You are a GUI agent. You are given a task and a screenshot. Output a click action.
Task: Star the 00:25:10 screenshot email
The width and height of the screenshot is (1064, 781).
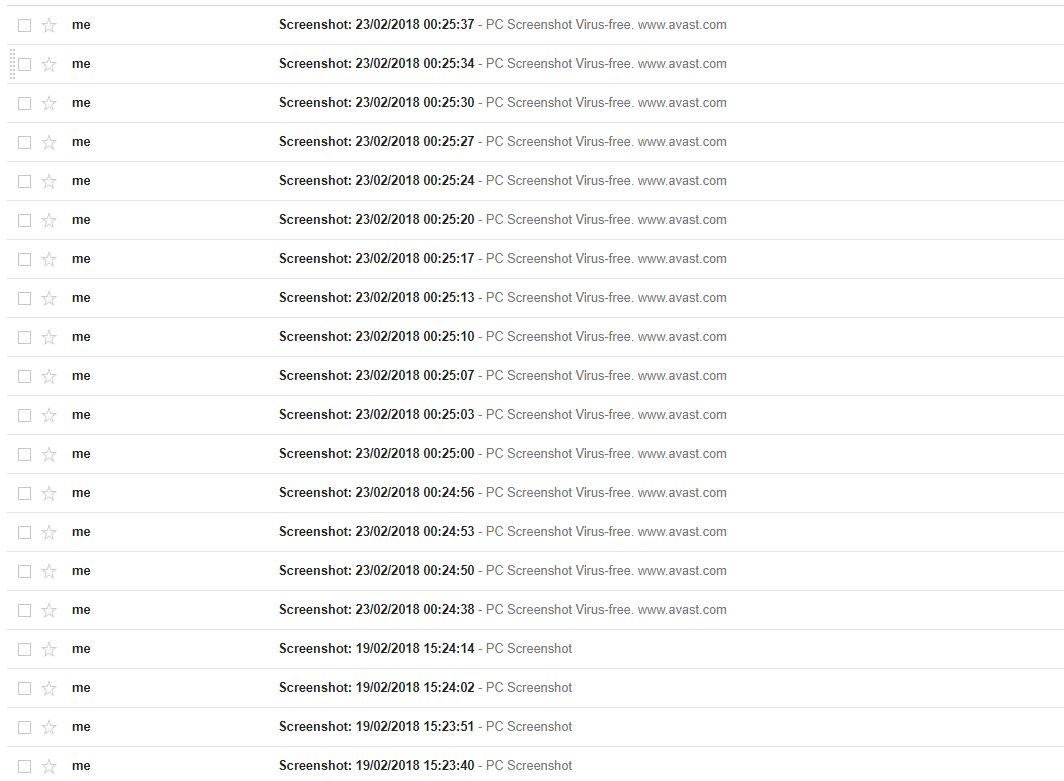pyautogui.click(x=49, y=337)
